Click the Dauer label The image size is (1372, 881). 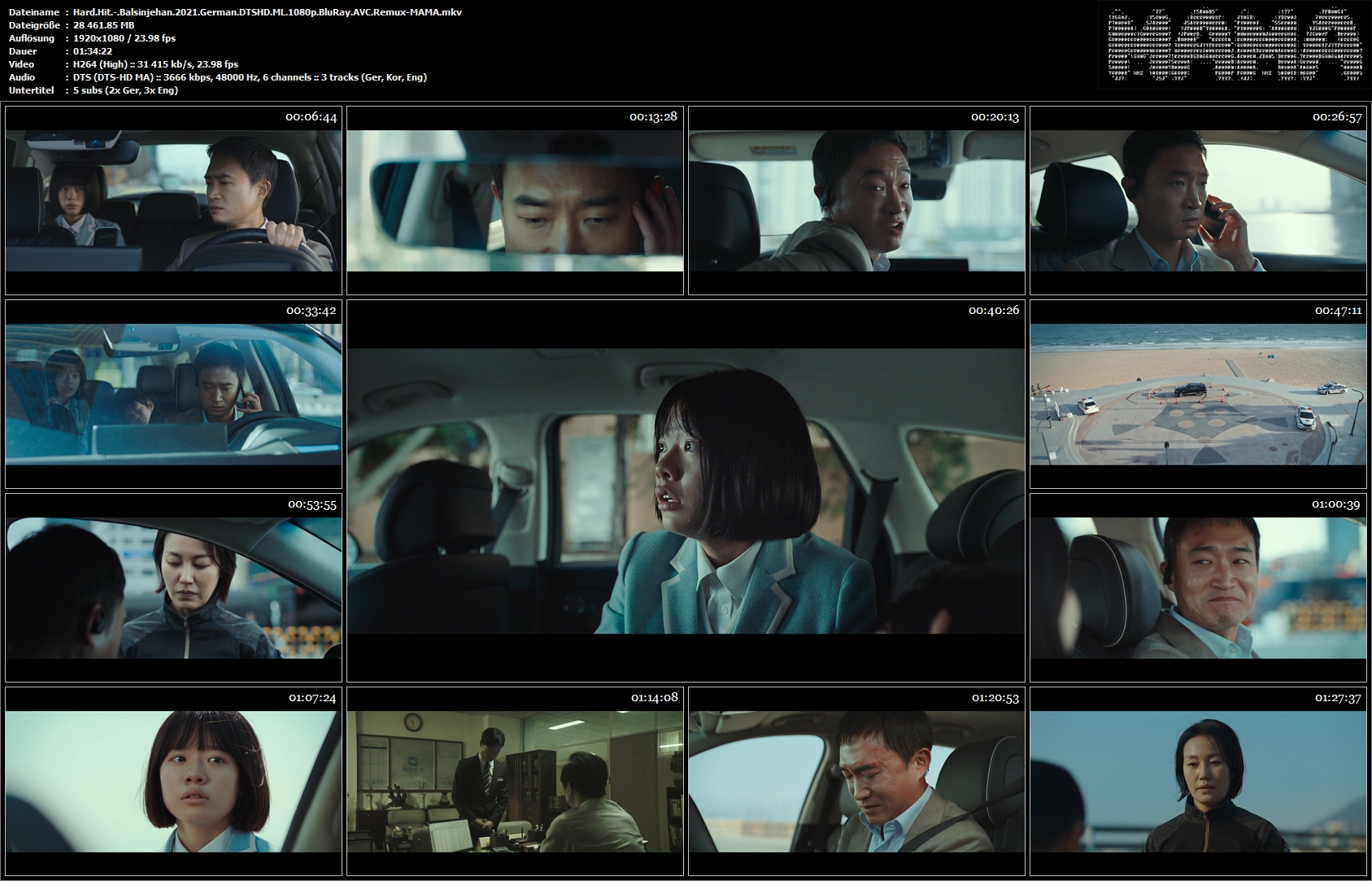click(22, 51)
